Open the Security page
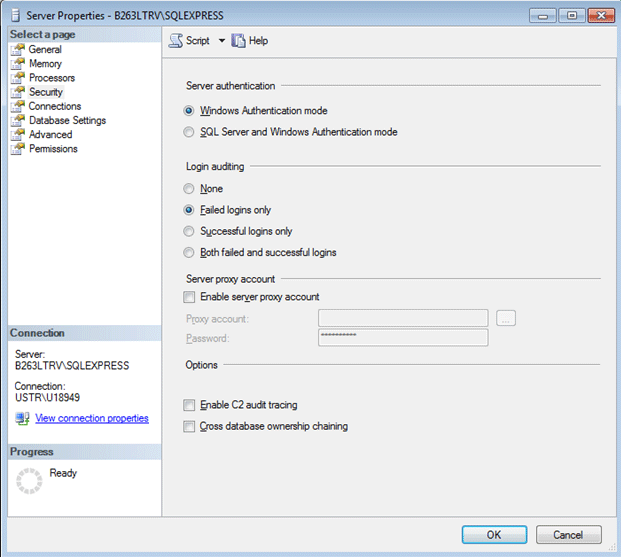 [x=46, y=92]
